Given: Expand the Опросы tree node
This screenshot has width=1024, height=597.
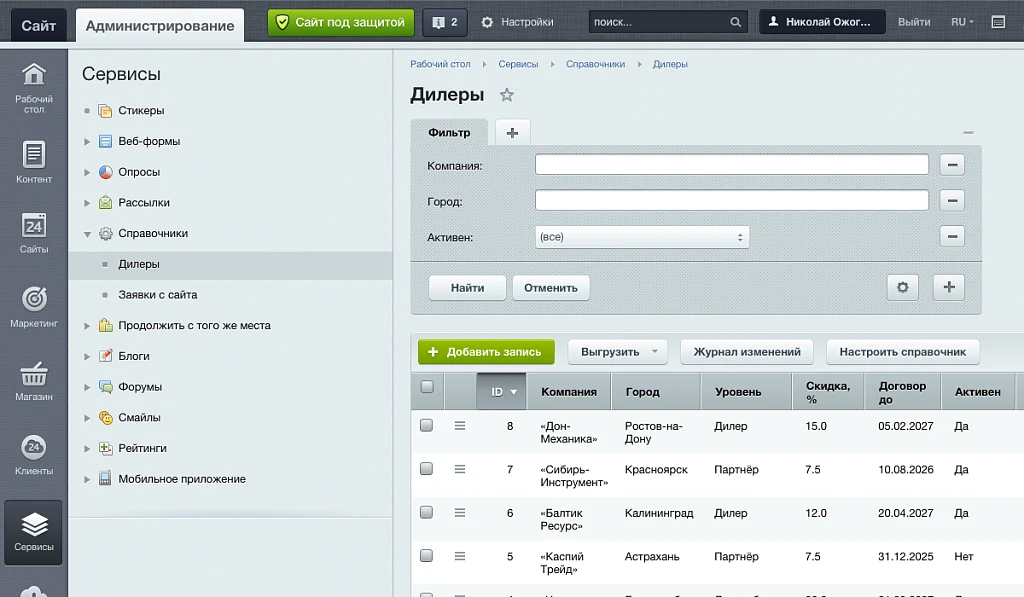Looking at the screenshot, I should [87, 172].
